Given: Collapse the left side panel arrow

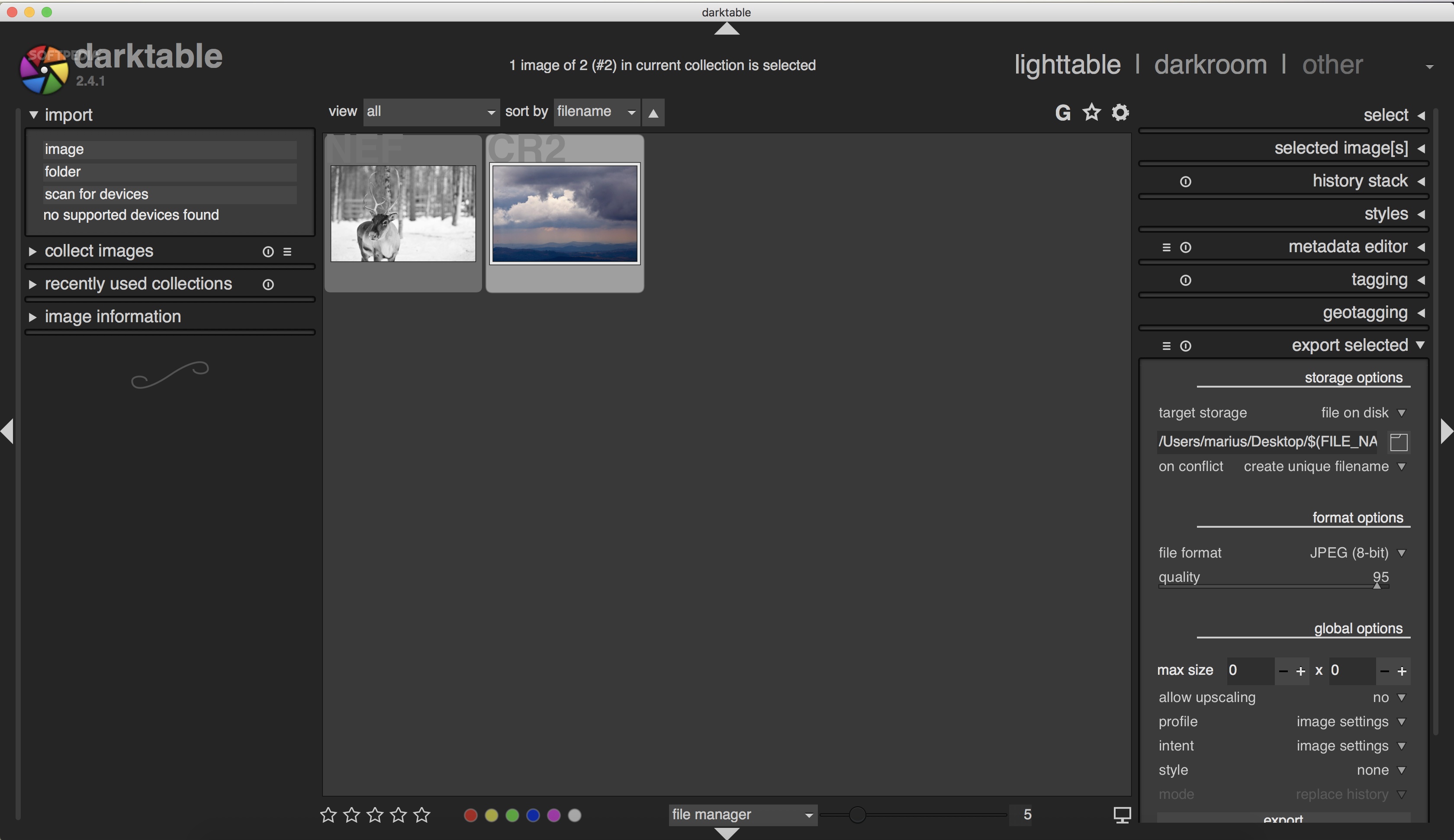Looking at the screenshot, I should coord(7,431).
